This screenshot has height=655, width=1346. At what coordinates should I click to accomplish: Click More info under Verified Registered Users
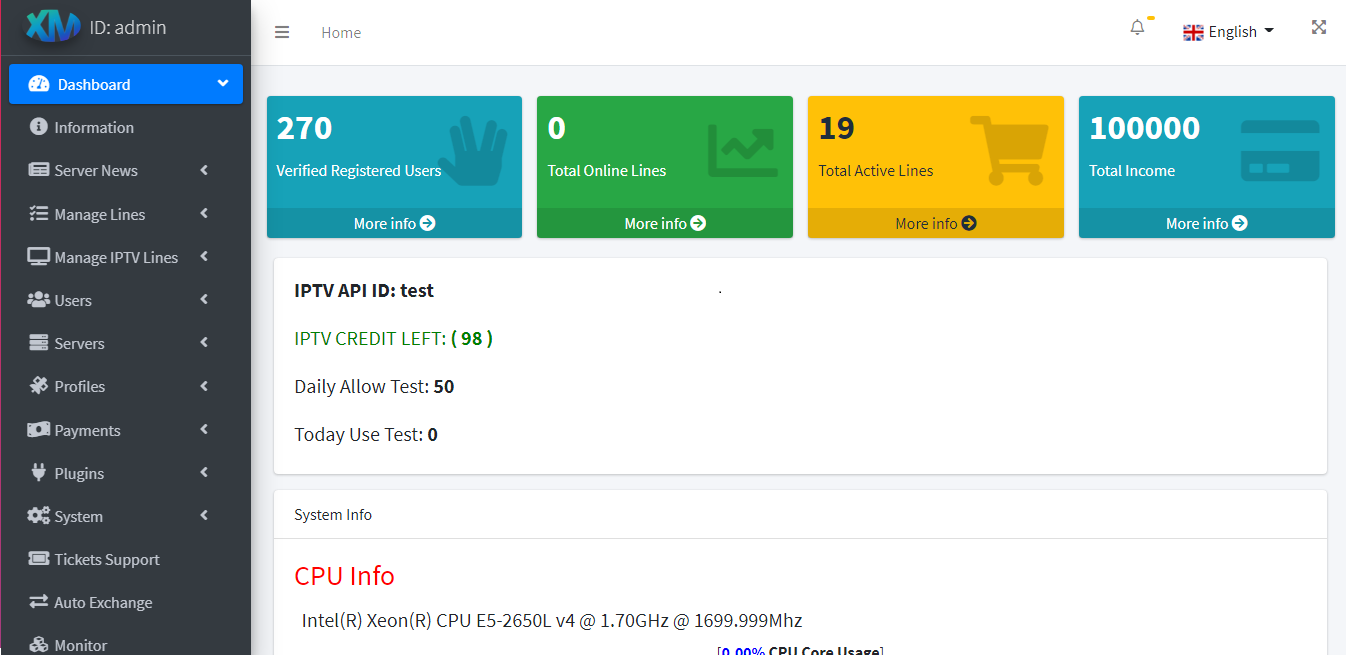[x=394, y=223]
